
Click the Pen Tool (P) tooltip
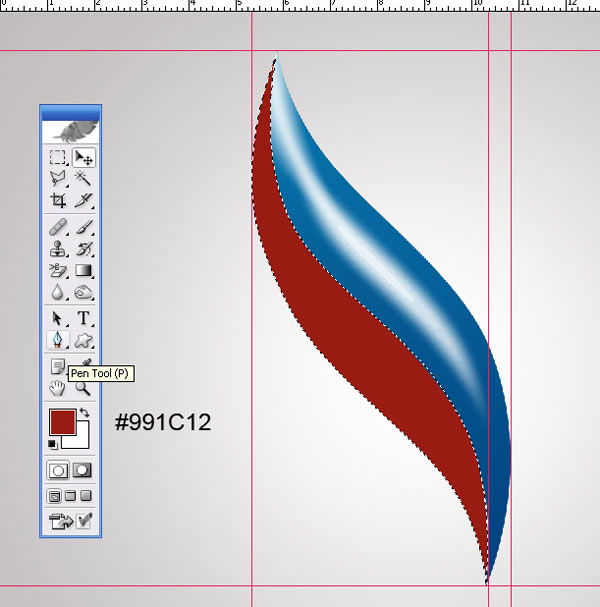coord(101,374)
